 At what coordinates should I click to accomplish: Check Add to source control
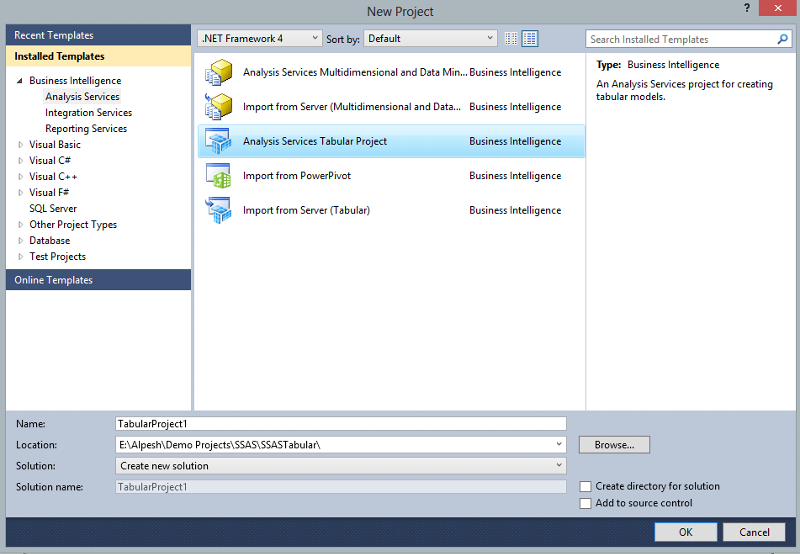coord(586,503)
